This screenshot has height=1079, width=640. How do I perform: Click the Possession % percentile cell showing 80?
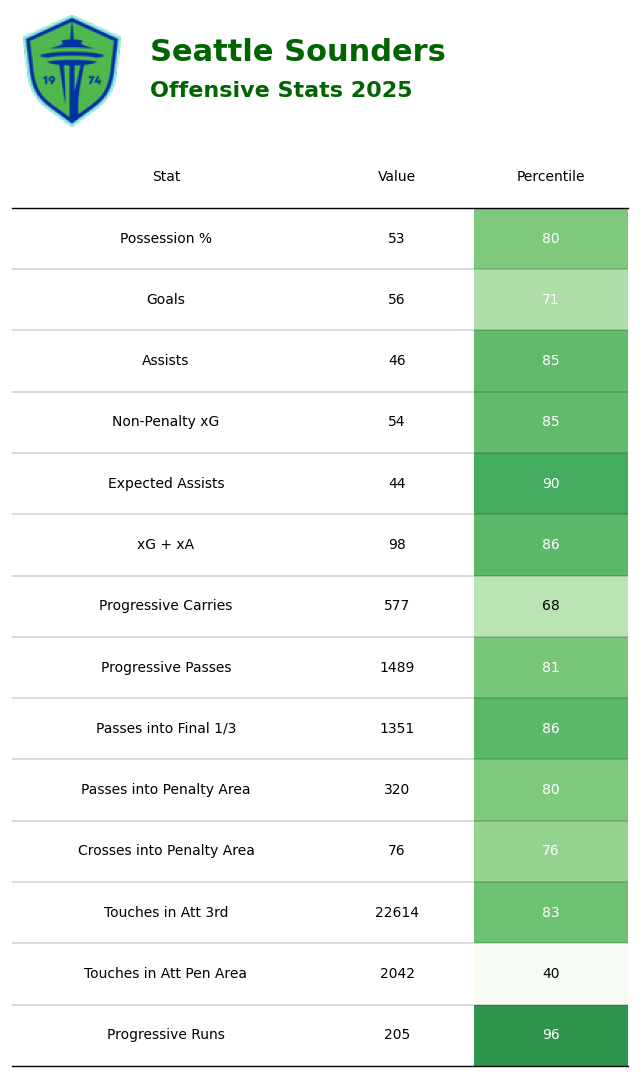(x=551, y=239)
